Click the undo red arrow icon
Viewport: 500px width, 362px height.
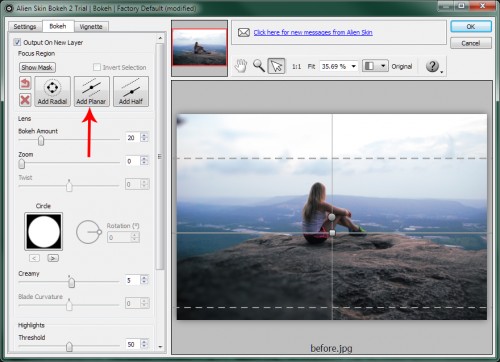point(25,83)
